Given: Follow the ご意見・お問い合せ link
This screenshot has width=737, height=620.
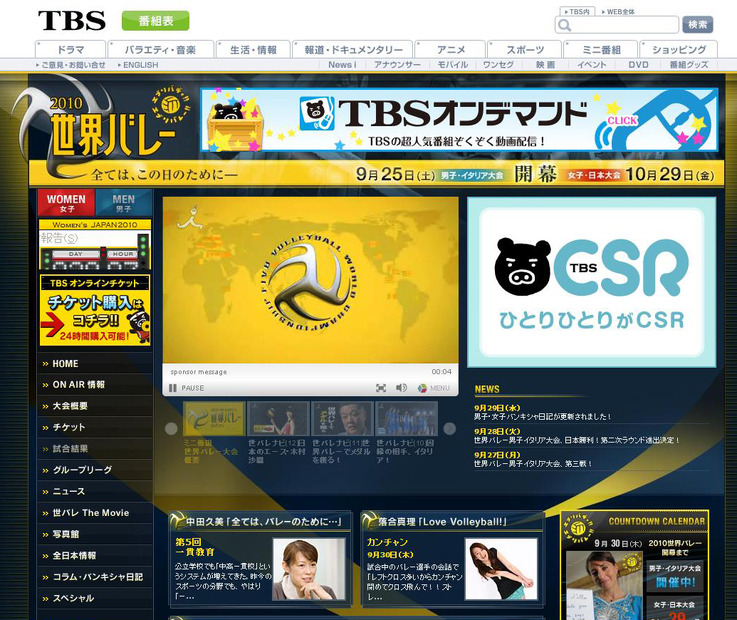Looking at the screenshot, I should coord(71,65).
